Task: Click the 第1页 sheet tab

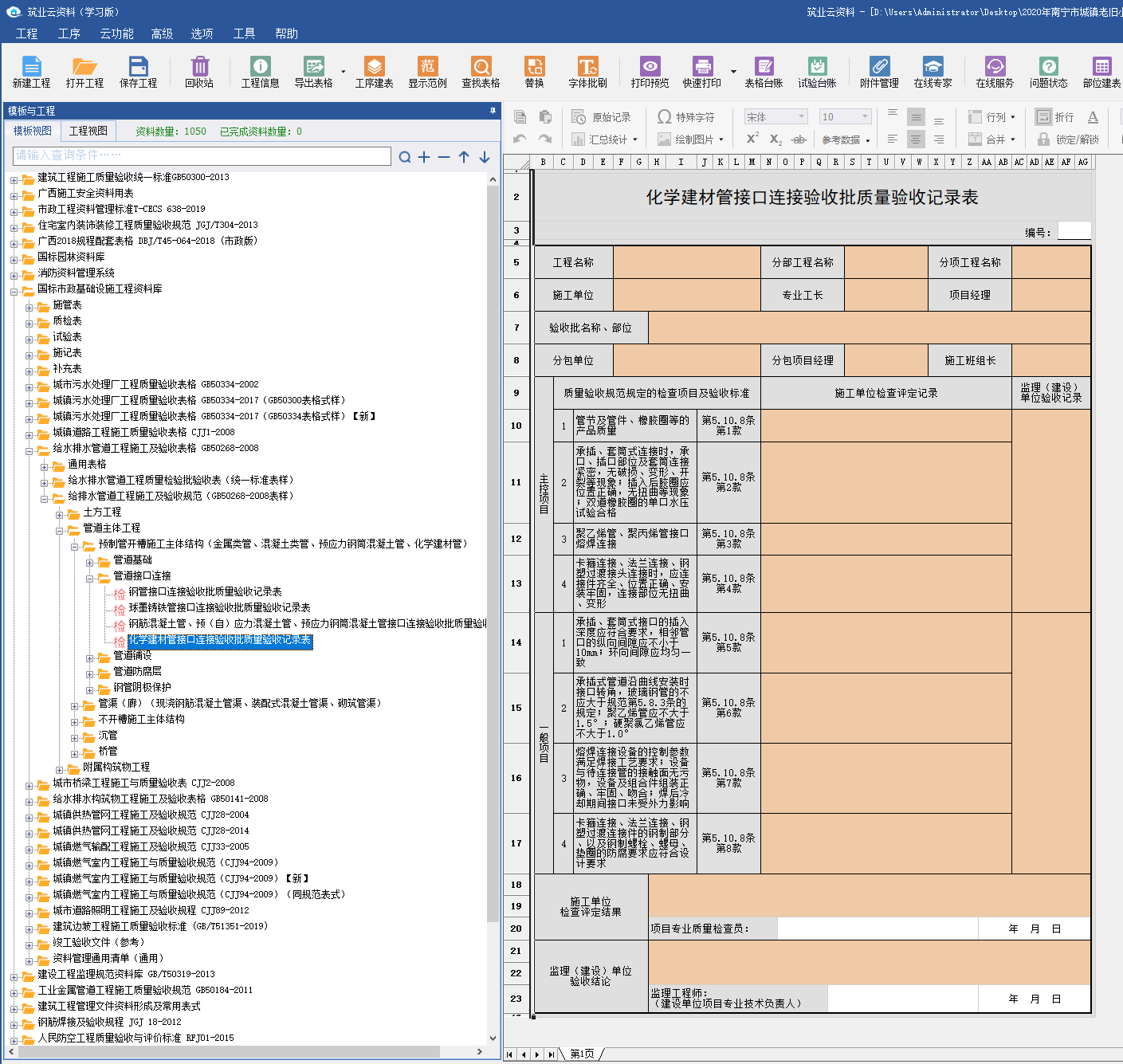Action: pos(582,1054)
